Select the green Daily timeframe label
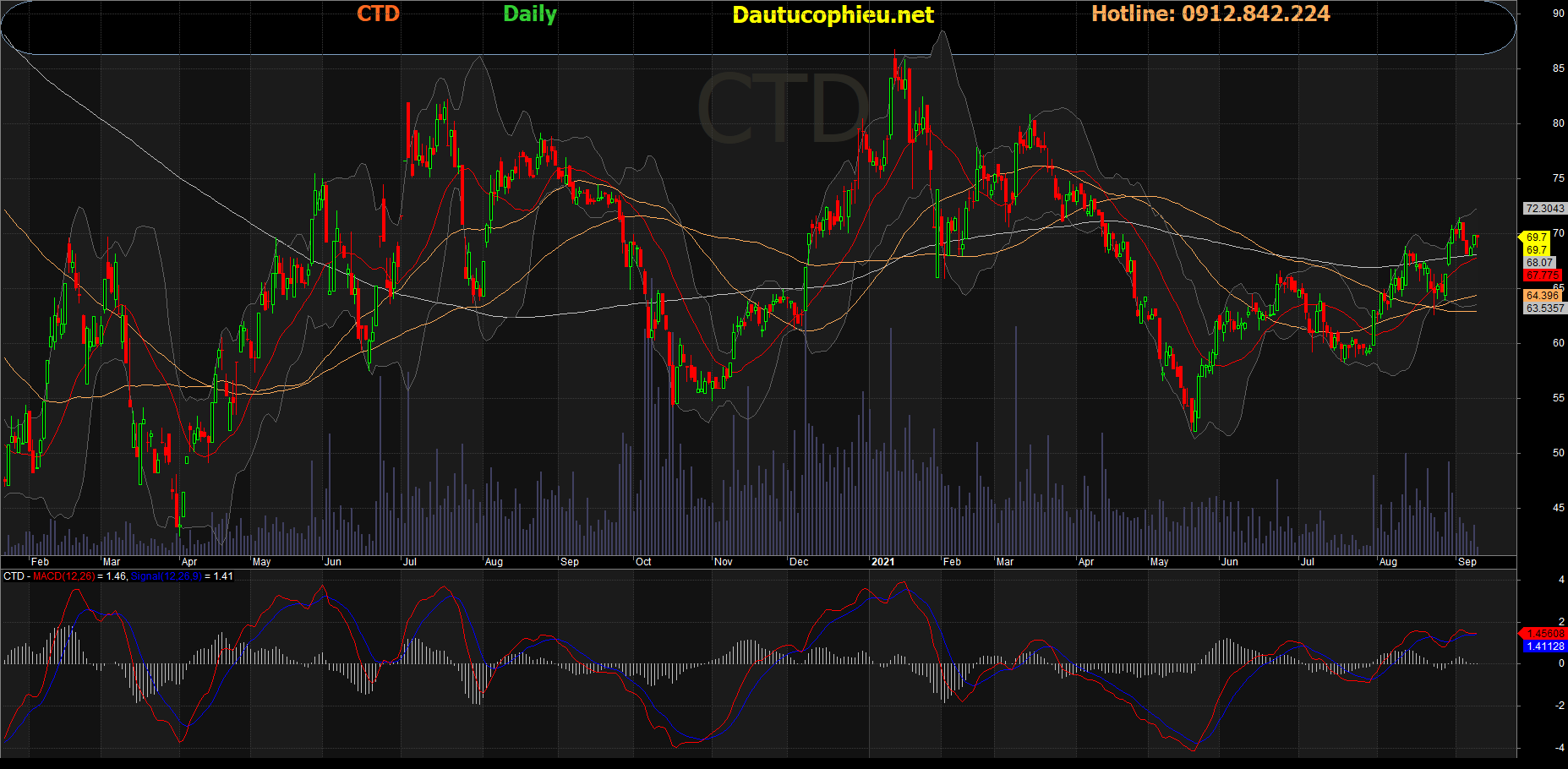This screenshot has width=1568, height=769. click(x=530, y=14)
